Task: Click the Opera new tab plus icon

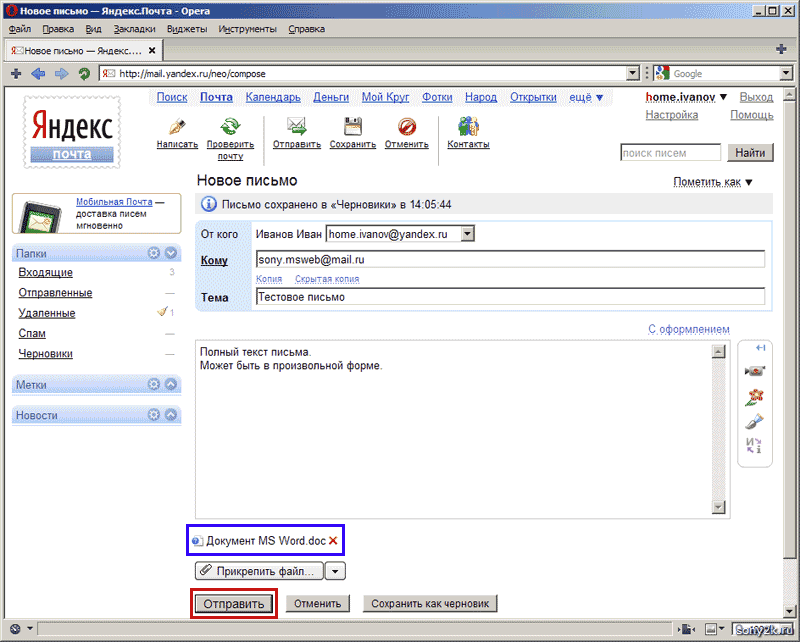Action: 16,74
